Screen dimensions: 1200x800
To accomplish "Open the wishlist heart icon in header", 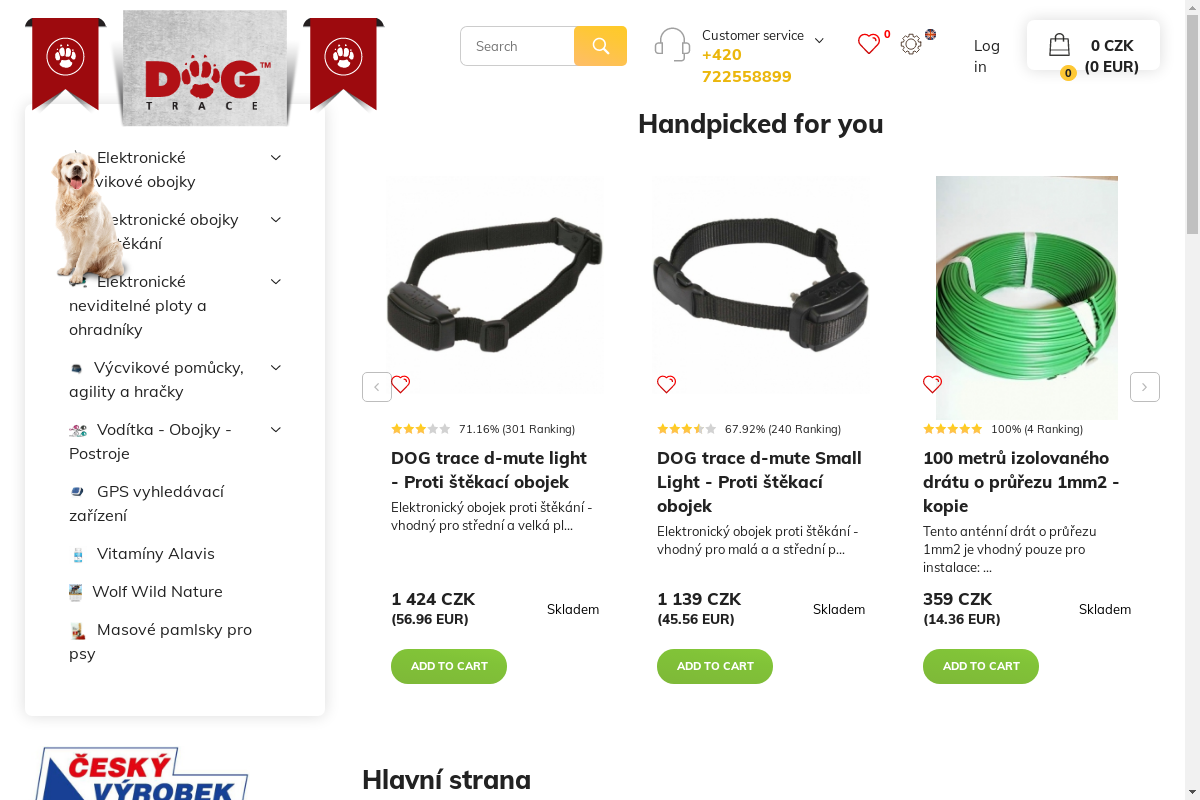I will point(869,44).
